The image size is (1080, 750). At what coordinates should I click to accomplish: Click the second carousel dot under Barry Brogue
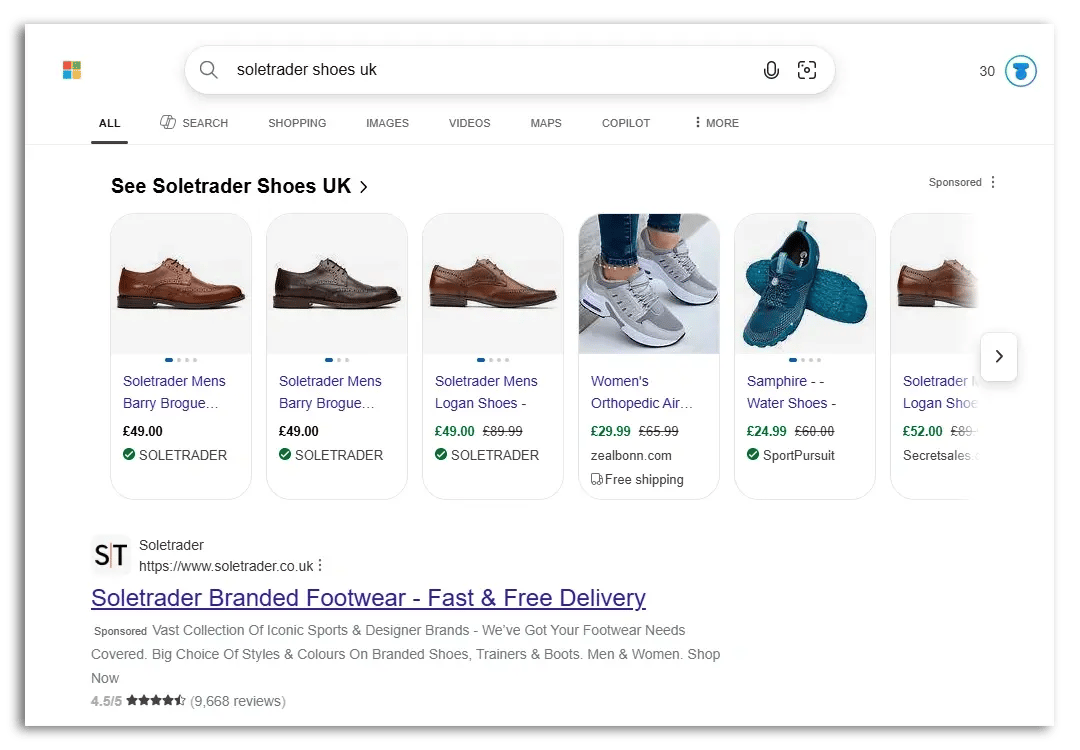[180, 358]
